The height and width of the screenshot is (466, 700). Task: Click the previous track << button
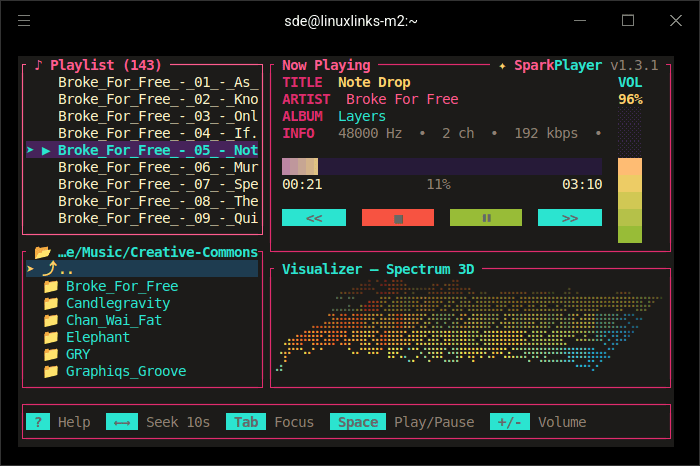pyautogui.click(x=314, y=218)
